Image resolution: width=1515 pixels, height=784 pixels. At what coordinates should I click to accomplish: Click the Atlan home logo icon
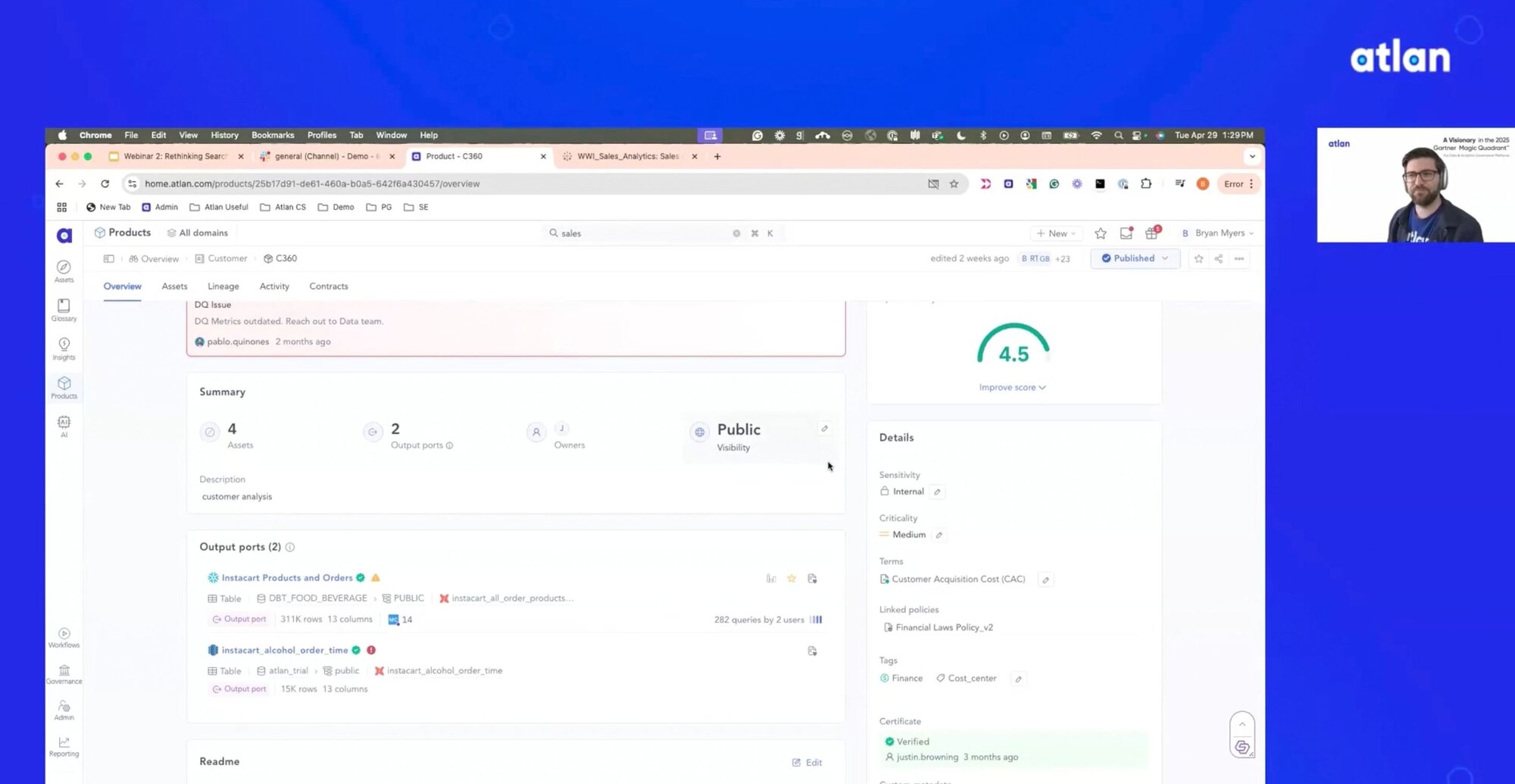point(64,236)
